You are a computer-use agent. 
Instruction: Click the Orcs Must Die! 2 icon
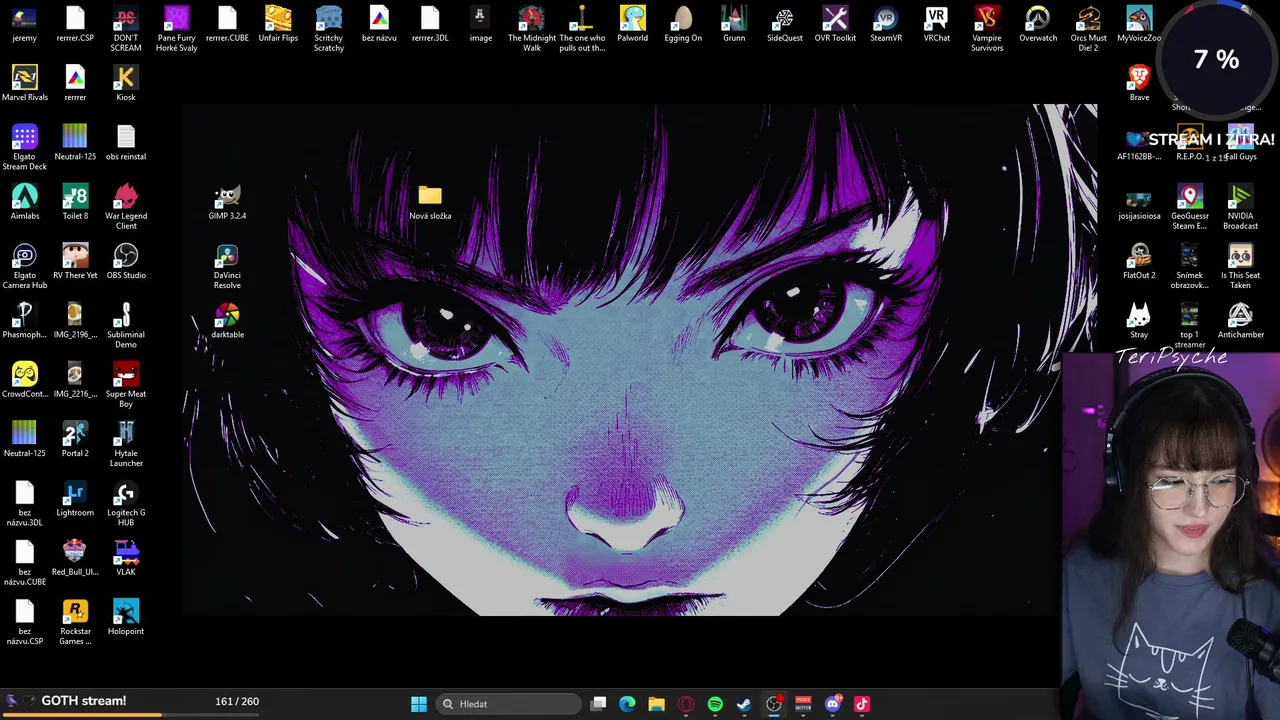1088,28
